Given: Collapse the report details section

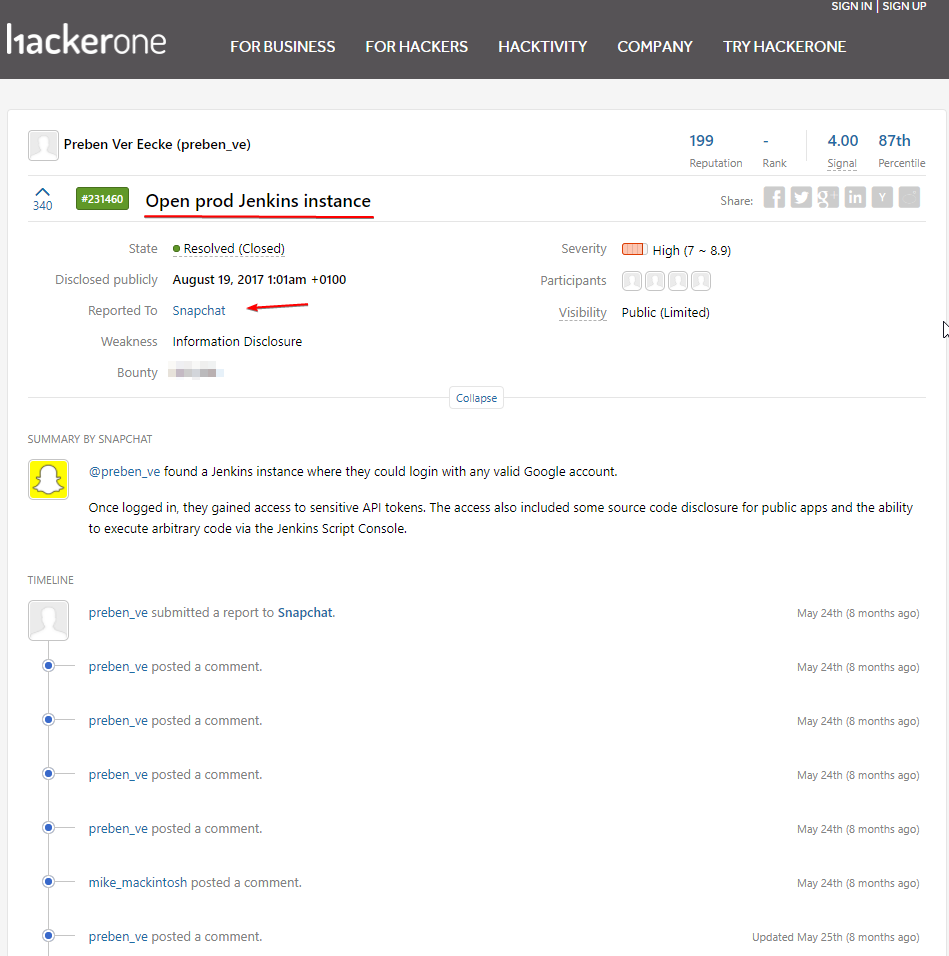Looking at the screenshot, I should (x=477, y=398).
